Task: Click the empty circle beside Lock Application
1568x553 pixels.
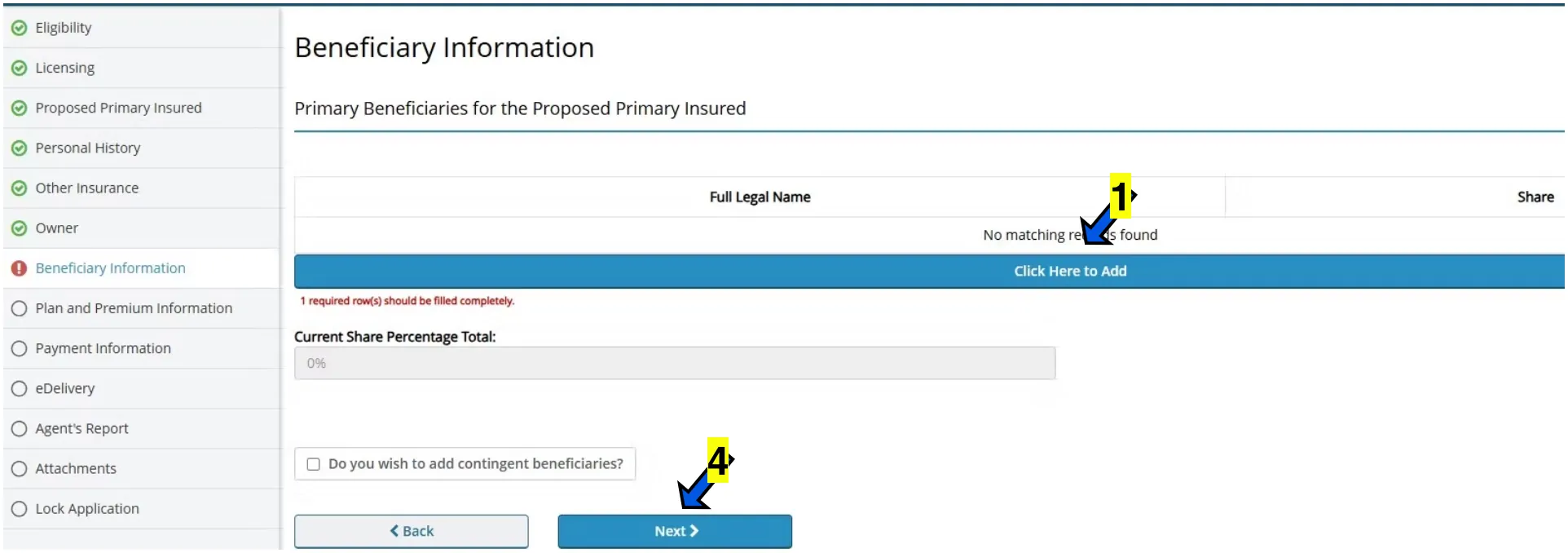Action: [20, 509]
